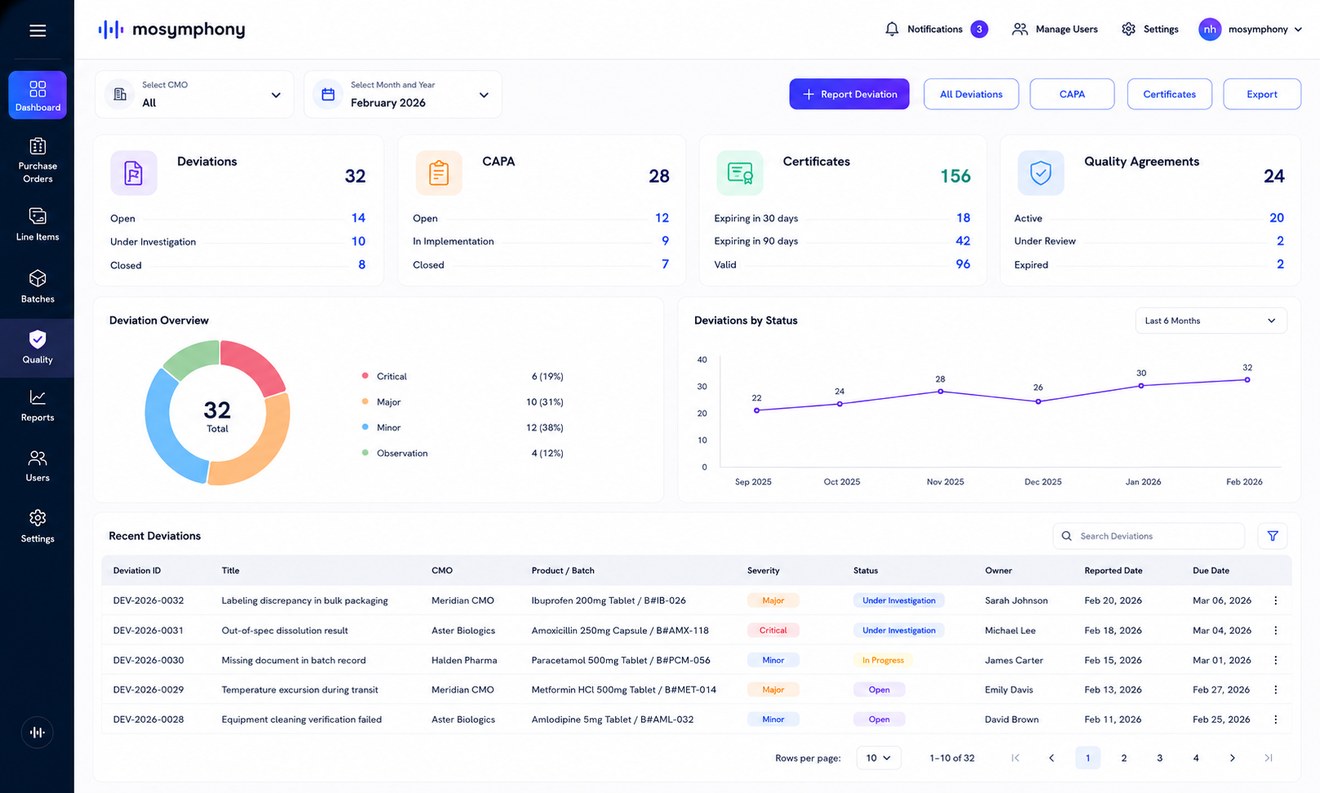The height and width of the screenshot is (793, 1320).
Task: Click the Critical red legend swatch
Action: pyautogui.click(x=365, y=376)
